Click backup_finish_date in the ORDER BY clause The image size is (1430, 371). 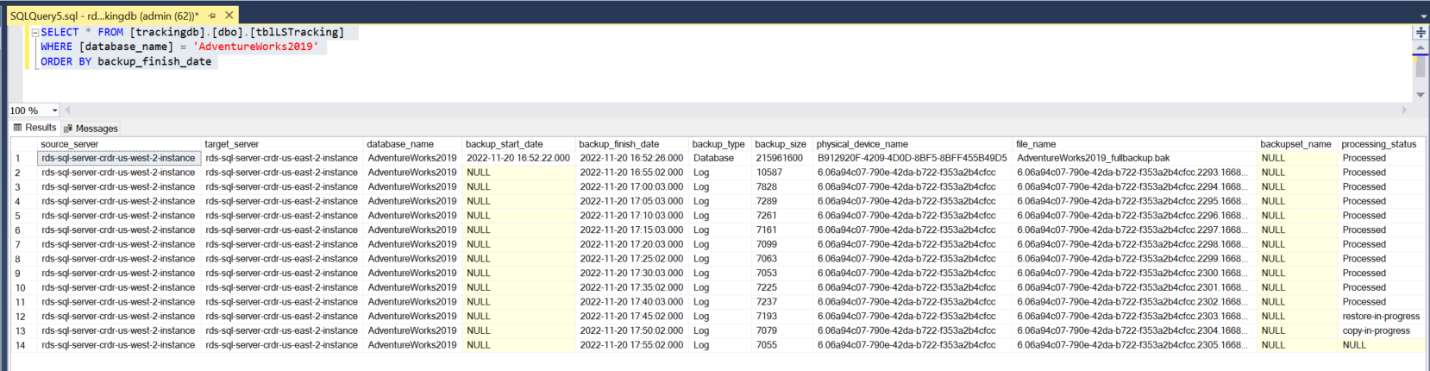pos(156,62)
